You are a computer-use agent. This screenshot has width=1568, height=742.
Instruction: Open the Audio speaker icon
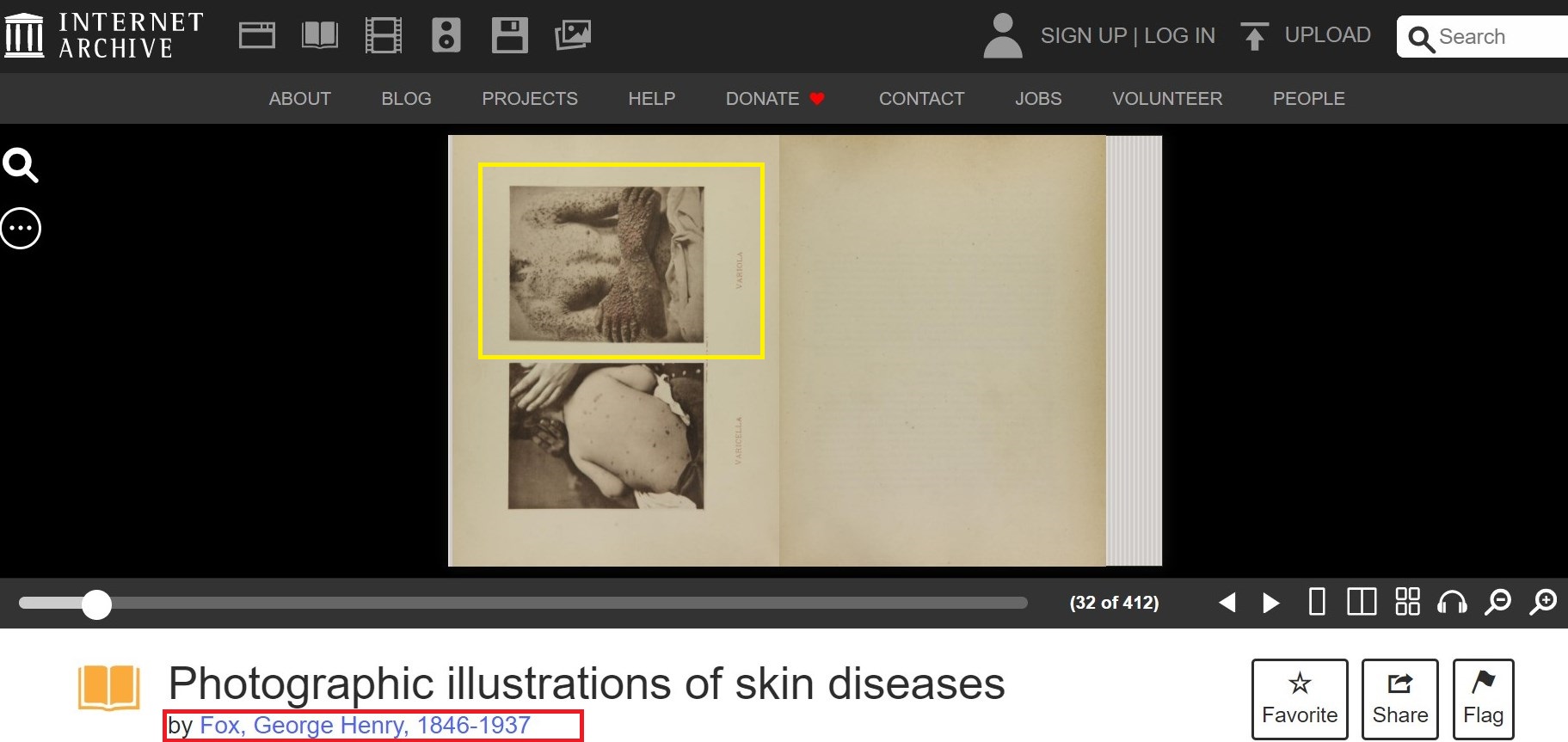pos(446,35)
